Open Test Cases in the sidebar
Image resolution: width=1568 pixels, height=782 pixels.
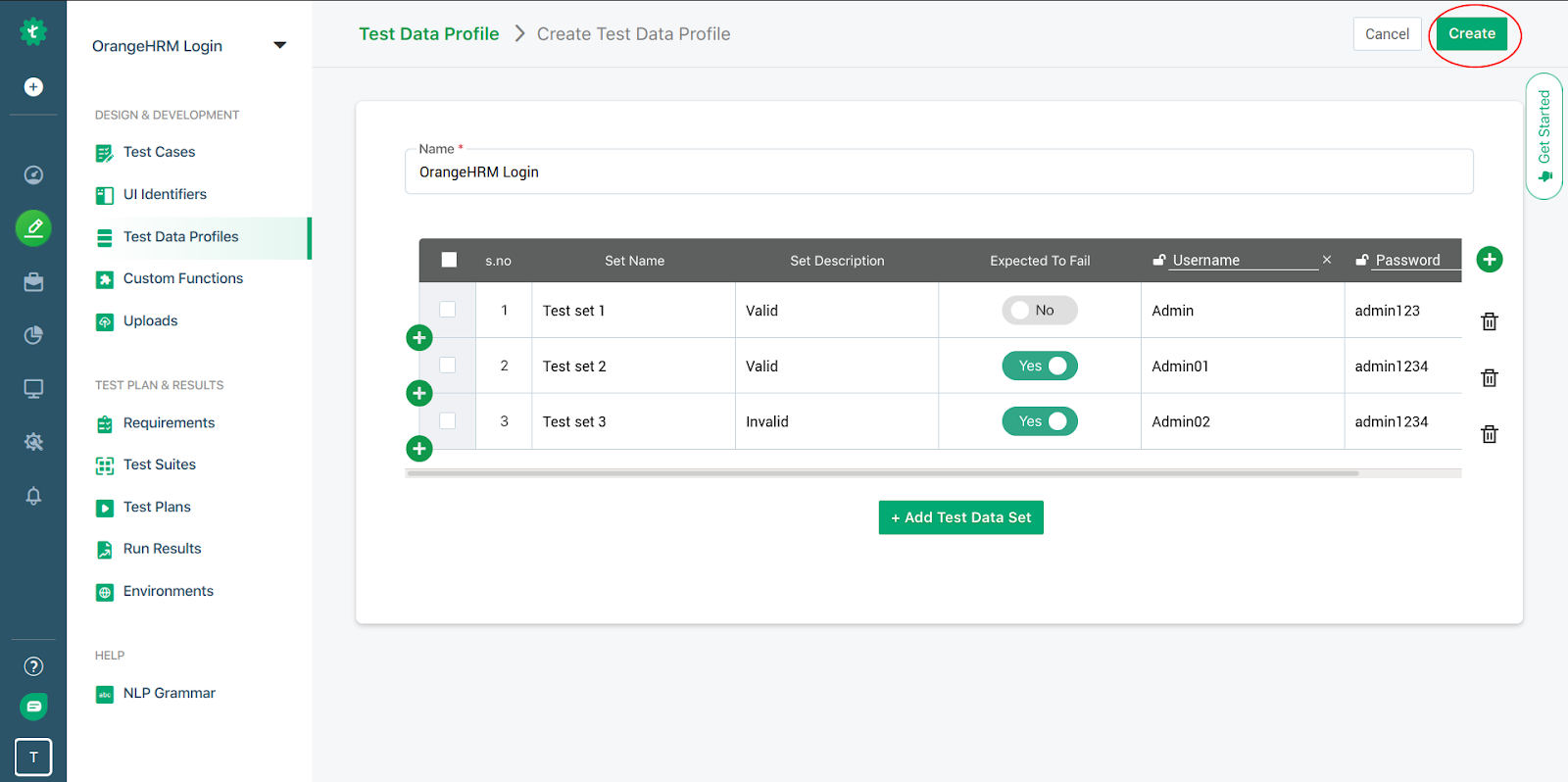tap(159, 152)
